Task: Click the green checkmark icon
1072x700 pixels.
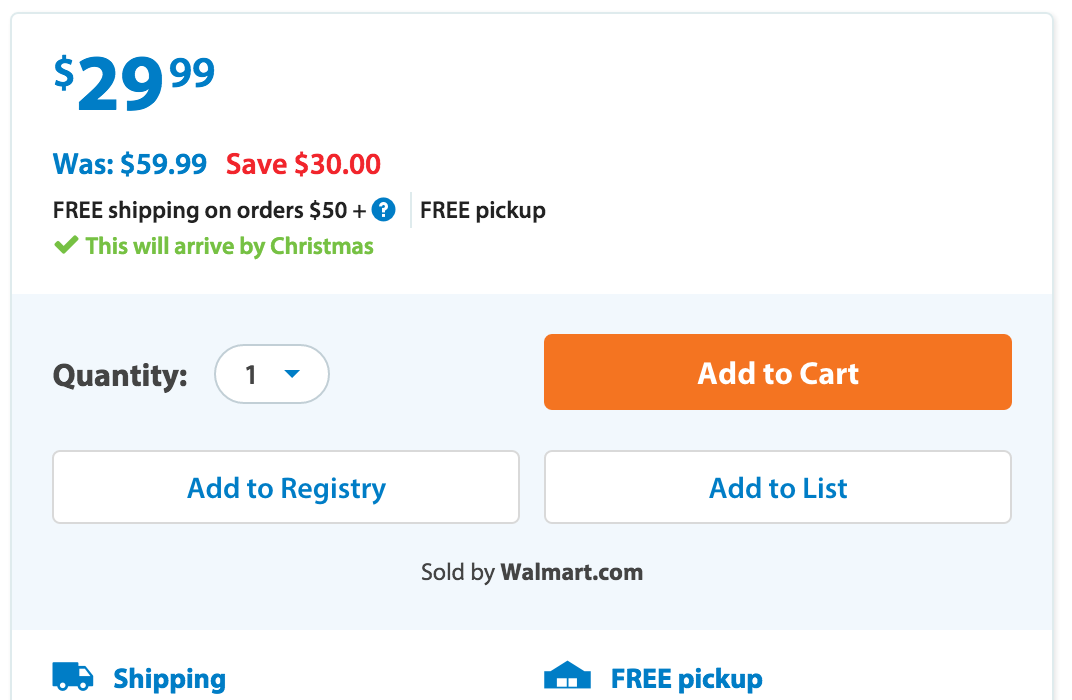Action: (x=66, y=245)
